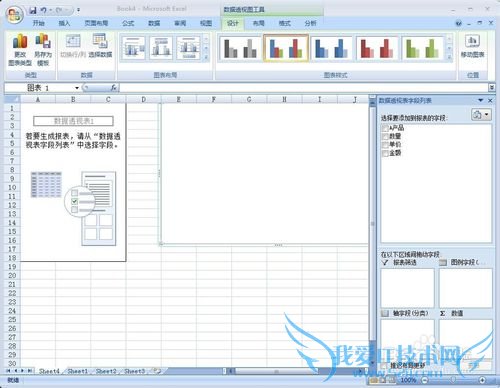Click the horizontal scrollbar of the sheet
This screenshot has height=388, width=500.
pos(276,371)
